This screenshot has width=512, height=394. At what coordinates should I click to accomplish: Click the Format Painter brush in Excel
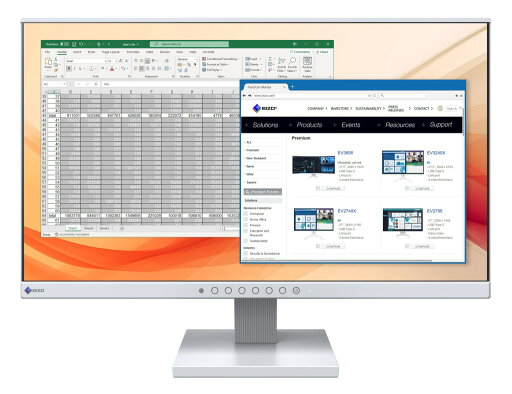(56, 70)
